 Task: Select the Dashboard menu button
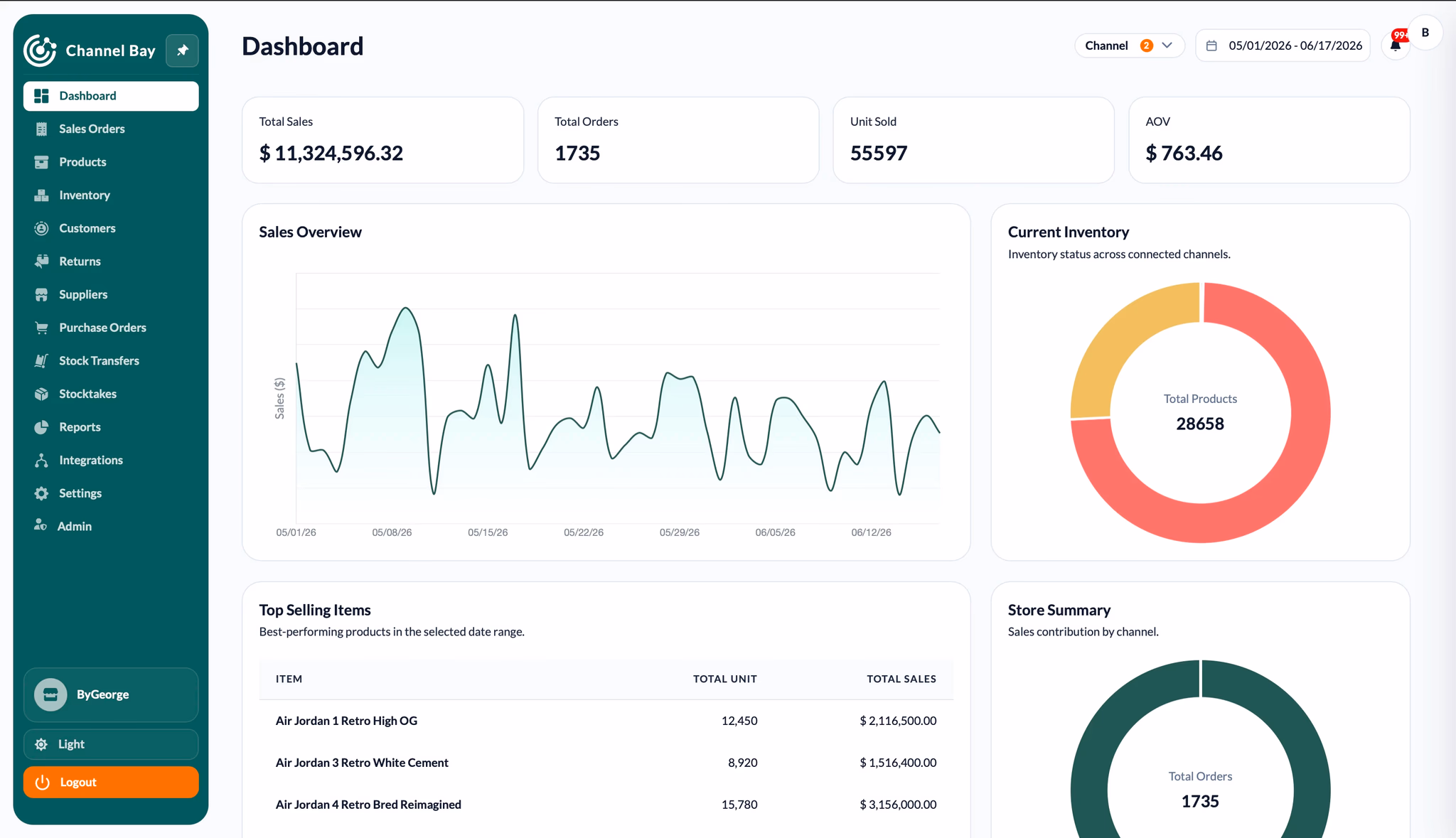[x=111, y=96]
